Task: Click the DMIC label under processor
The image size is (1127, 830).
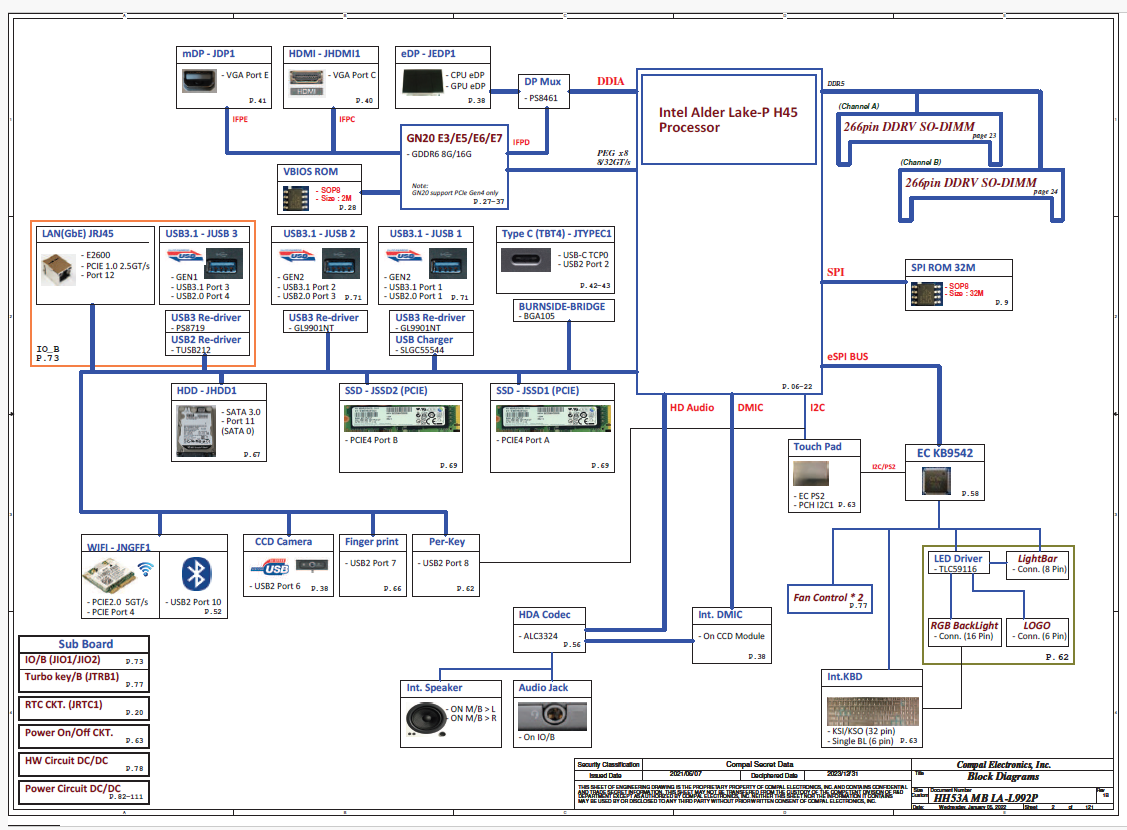Action: point(750,407)
